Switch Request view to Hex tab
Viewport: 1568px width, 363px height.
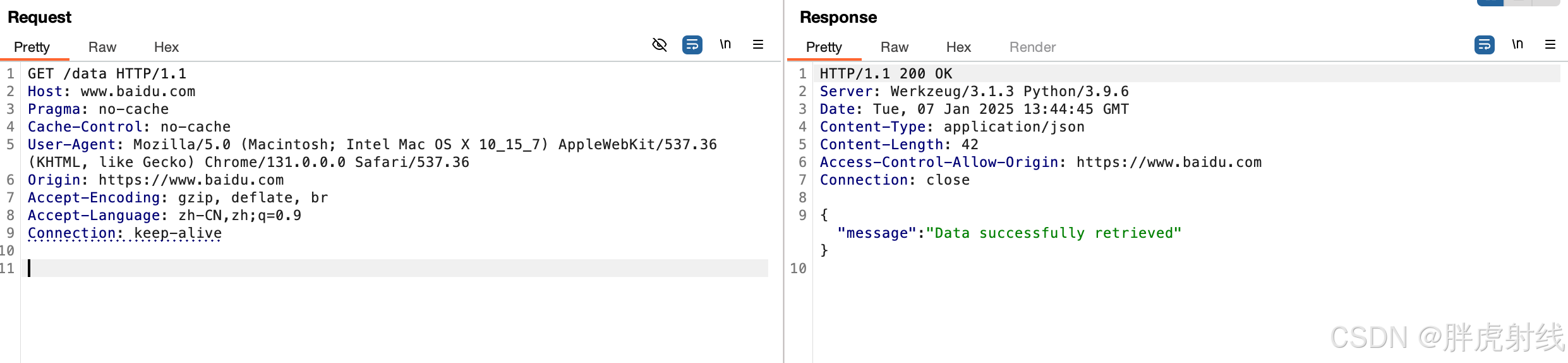coord(166,47)
